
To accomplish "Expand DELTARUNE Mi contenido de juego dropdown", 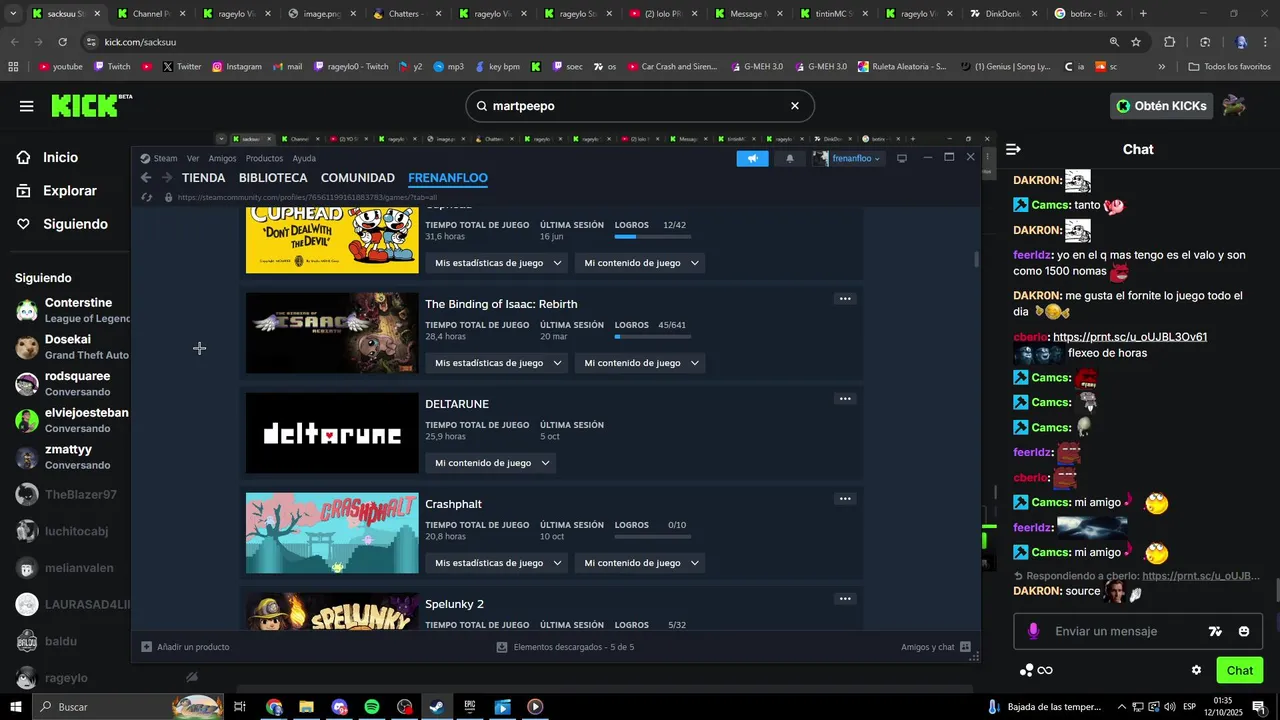I will click(490, 463).
